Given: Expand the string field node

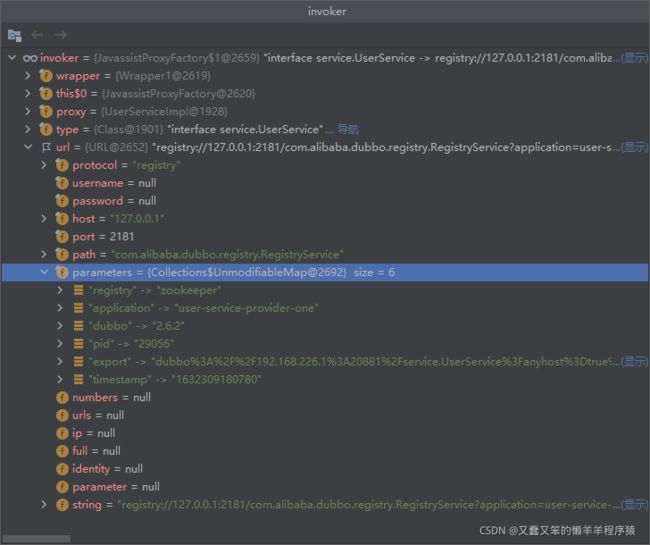Looking at the screenshot, I should tap(44, 504).
